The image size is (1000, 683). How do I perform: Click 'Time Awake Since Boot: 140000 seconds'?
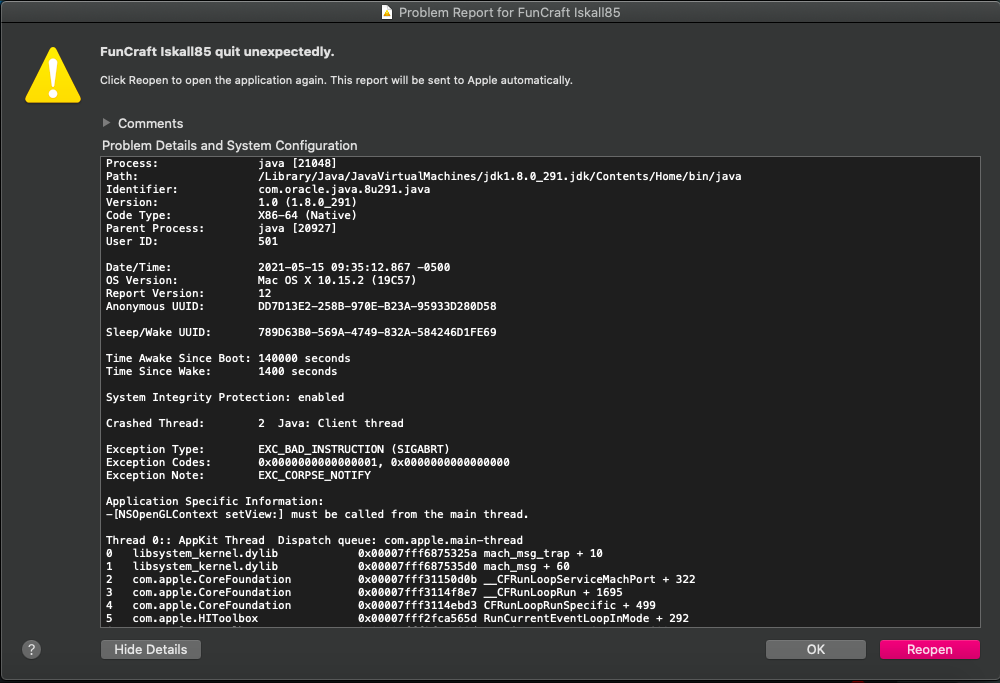click(x=228, y=358)
